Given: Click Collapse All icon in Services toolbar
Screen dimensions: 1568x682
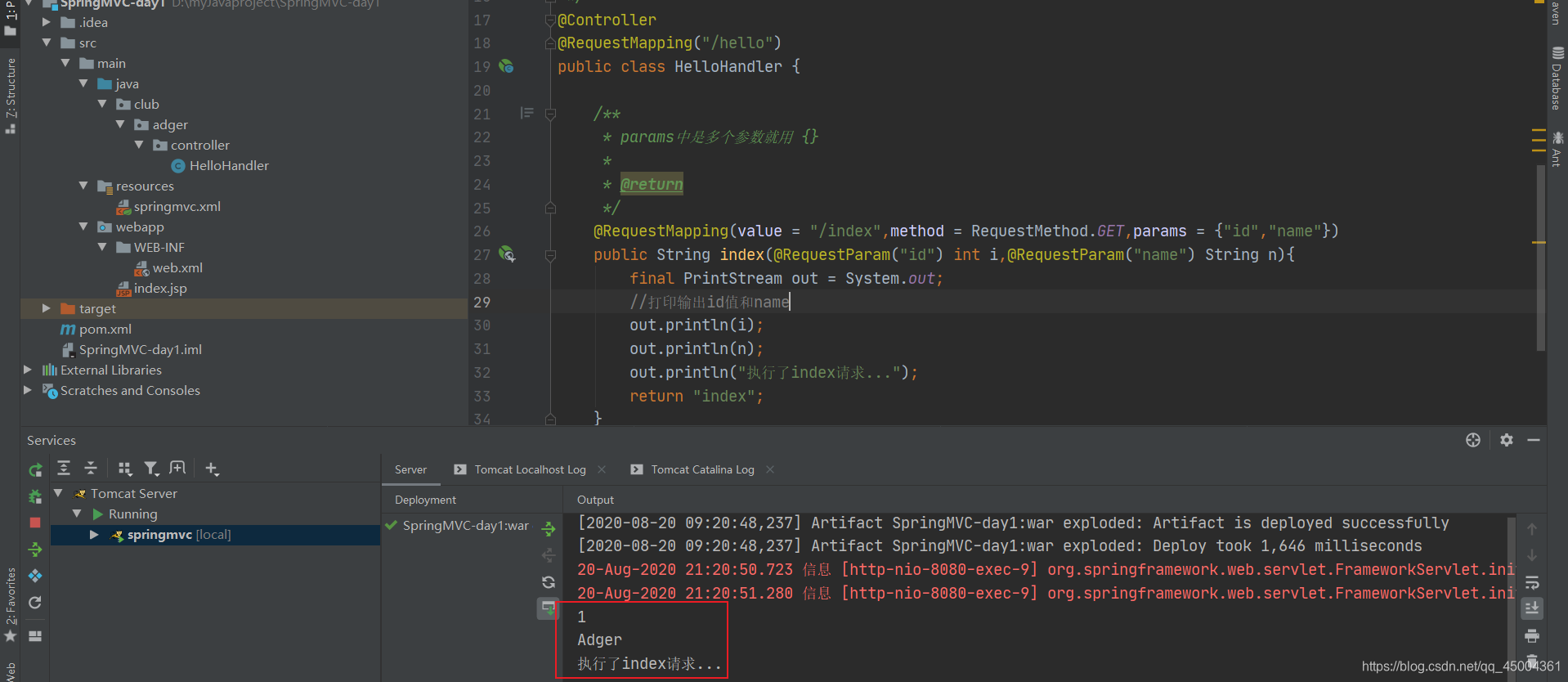Looking at the screenshot, I should (91, 468).
